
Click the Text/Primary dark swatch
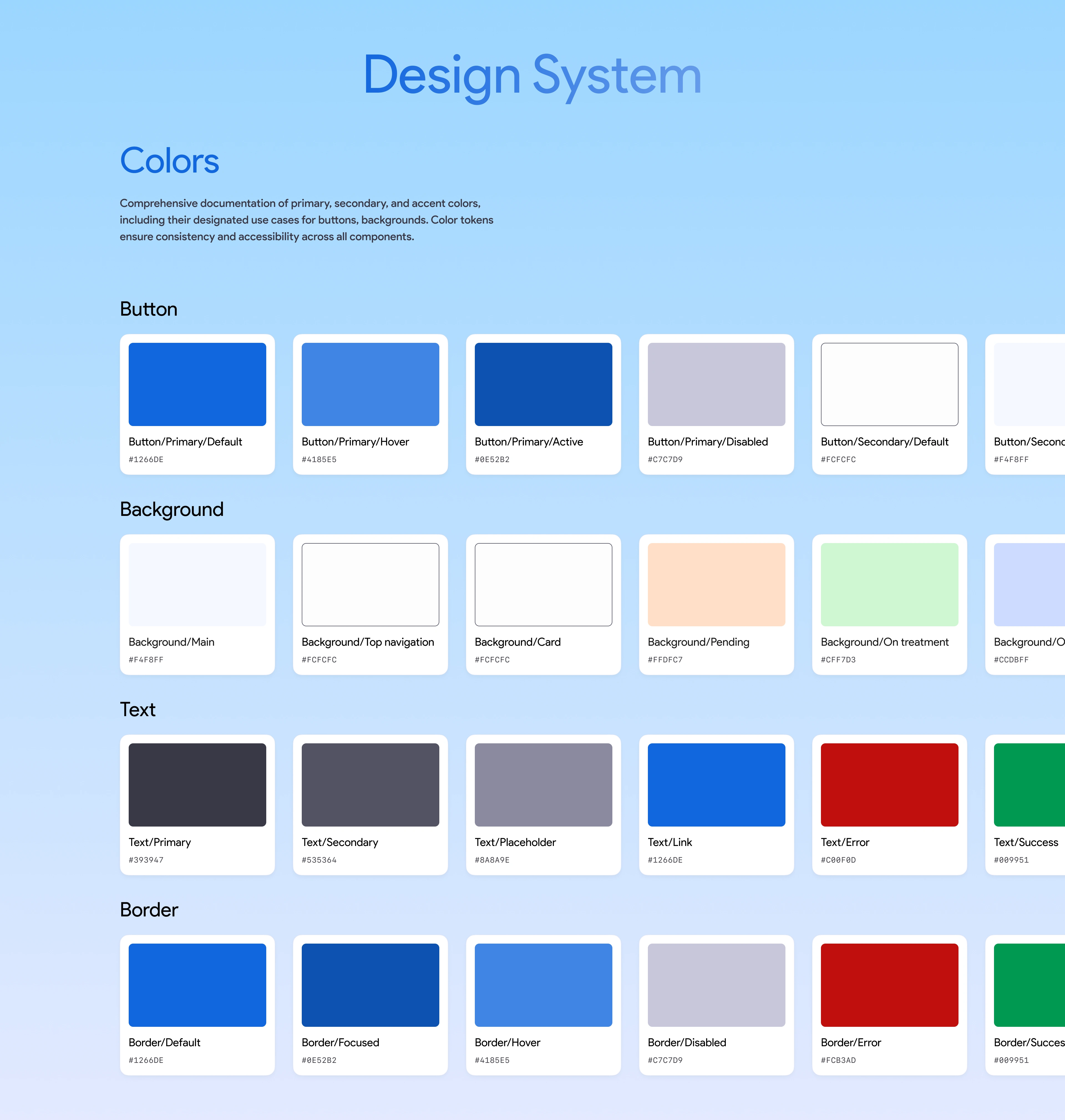tap(197, 784)
